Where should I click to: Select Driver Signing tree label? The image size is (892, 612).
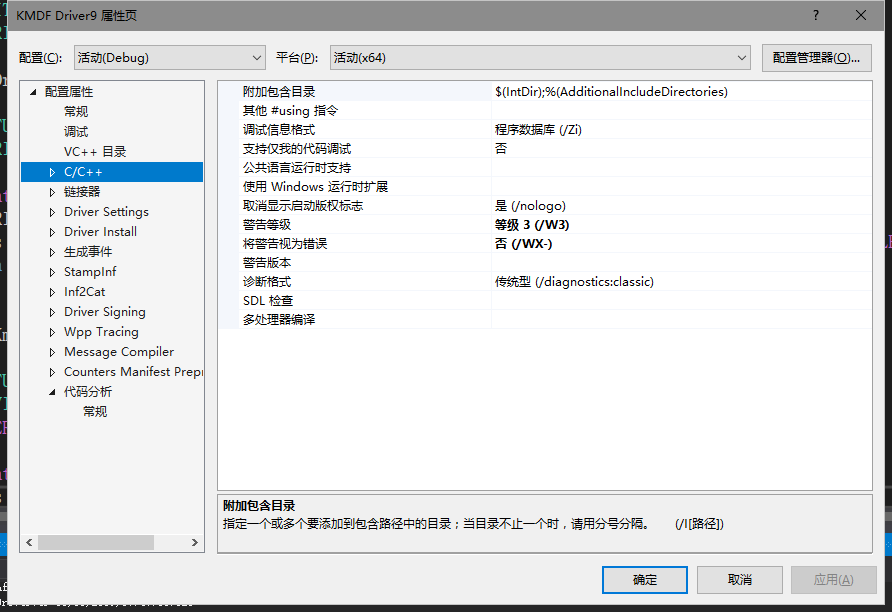coord(105,312)
